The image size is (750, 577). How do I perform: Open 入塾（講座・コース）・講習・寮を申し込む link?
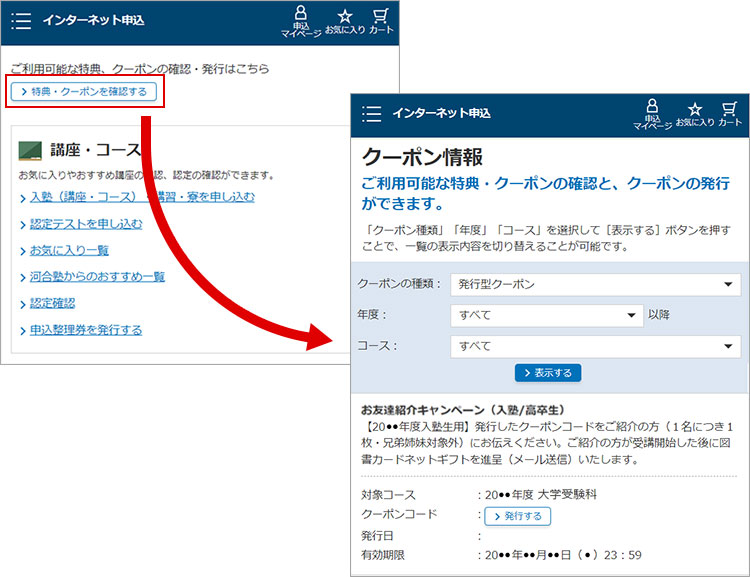click(142, 197)
